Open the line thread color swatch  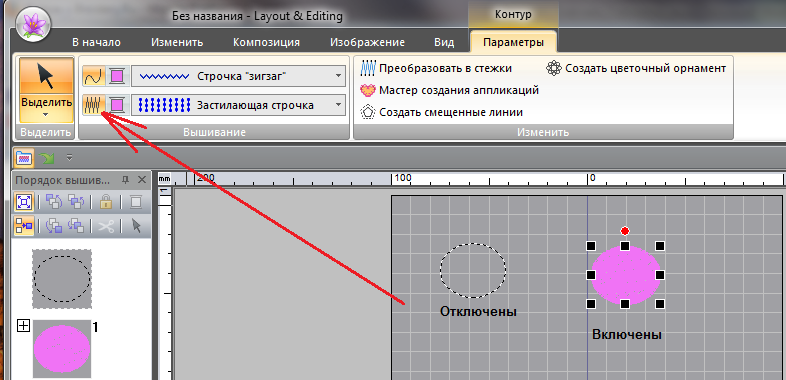pyautogui.click(x=117, y=76)
